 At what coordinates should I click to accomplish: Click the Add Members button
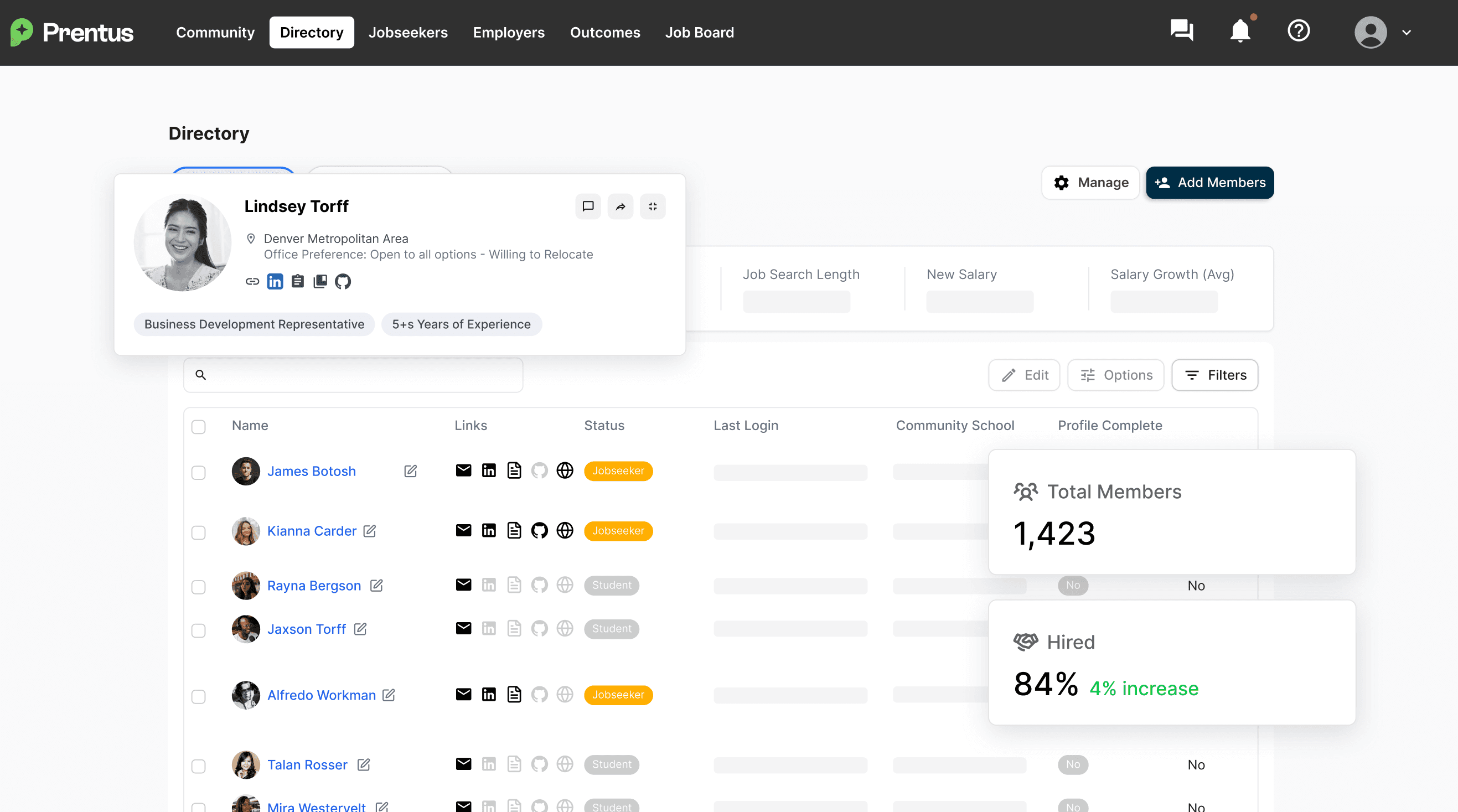click(1209, 183)
